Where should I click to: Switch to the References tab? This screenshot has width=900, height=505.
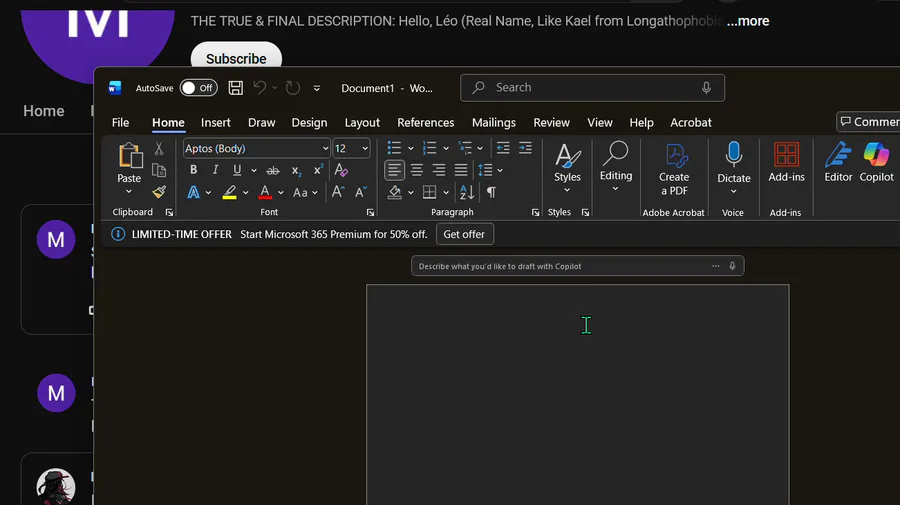[426, 123]
